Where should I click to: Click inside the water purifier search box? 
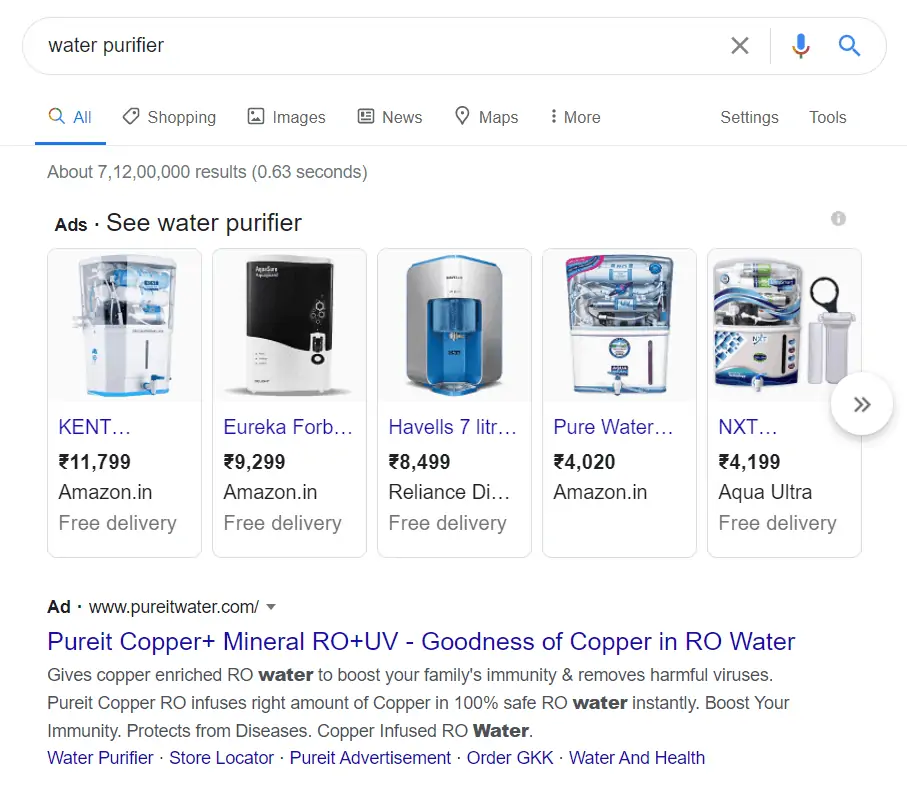(300, 45)
